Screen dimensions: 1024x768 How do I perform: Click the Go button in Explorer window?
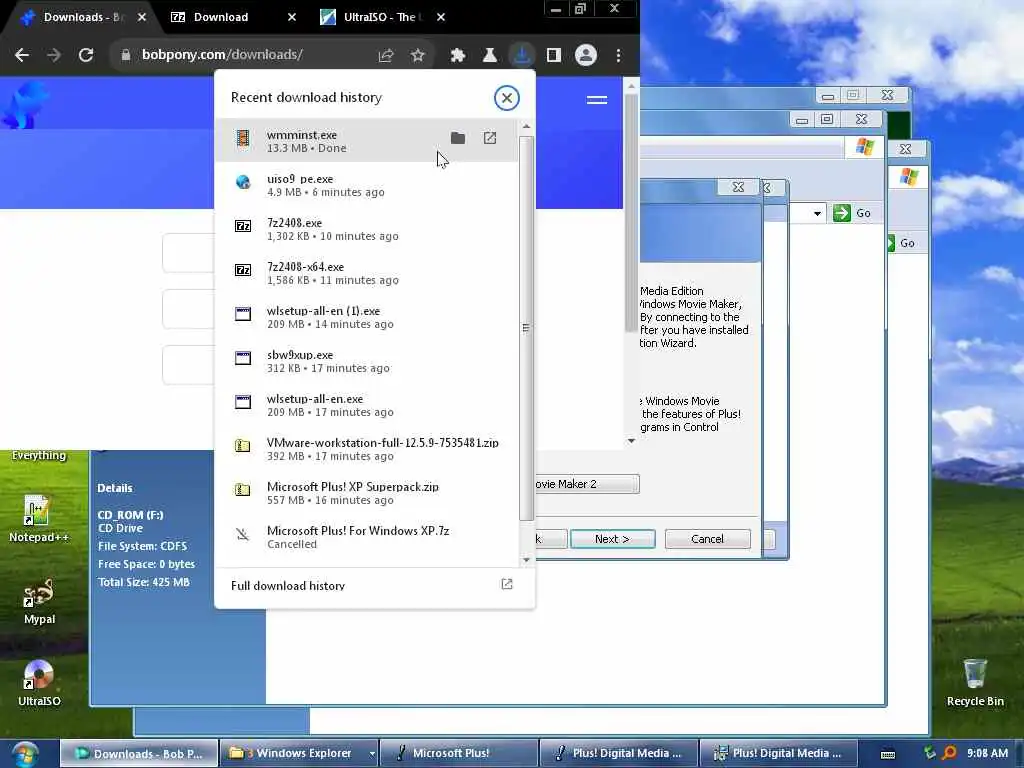(853, 213)
